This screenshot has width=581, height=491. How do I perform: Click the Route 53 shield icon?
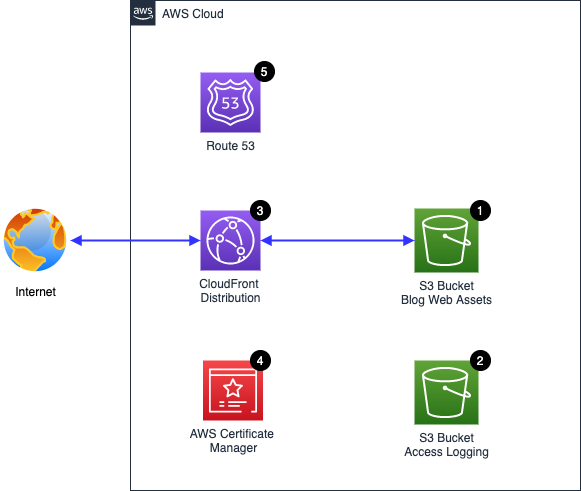230,102
